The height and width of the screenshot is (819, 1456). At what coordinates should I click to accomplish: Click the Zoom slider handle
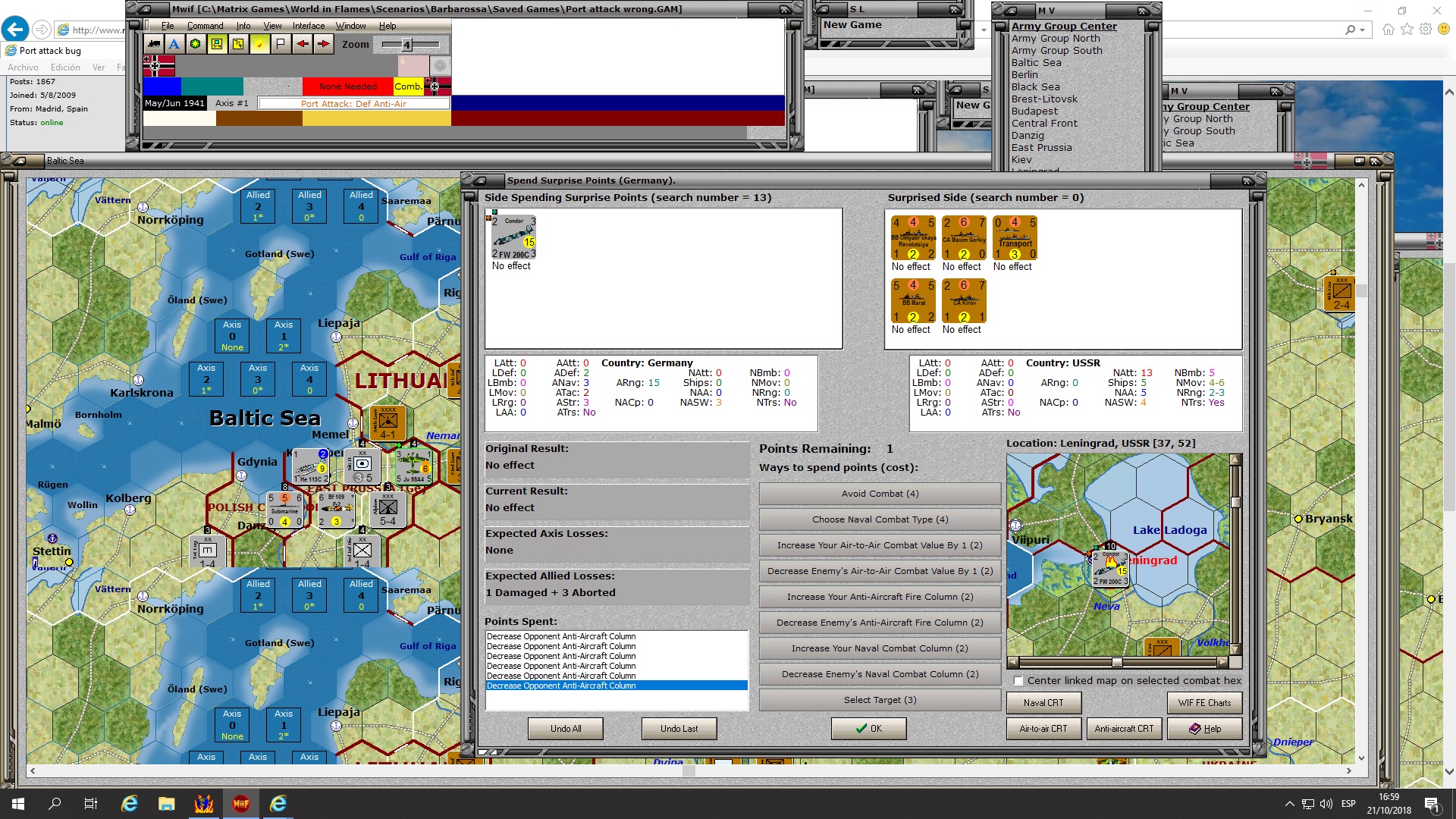coord(406,45)
